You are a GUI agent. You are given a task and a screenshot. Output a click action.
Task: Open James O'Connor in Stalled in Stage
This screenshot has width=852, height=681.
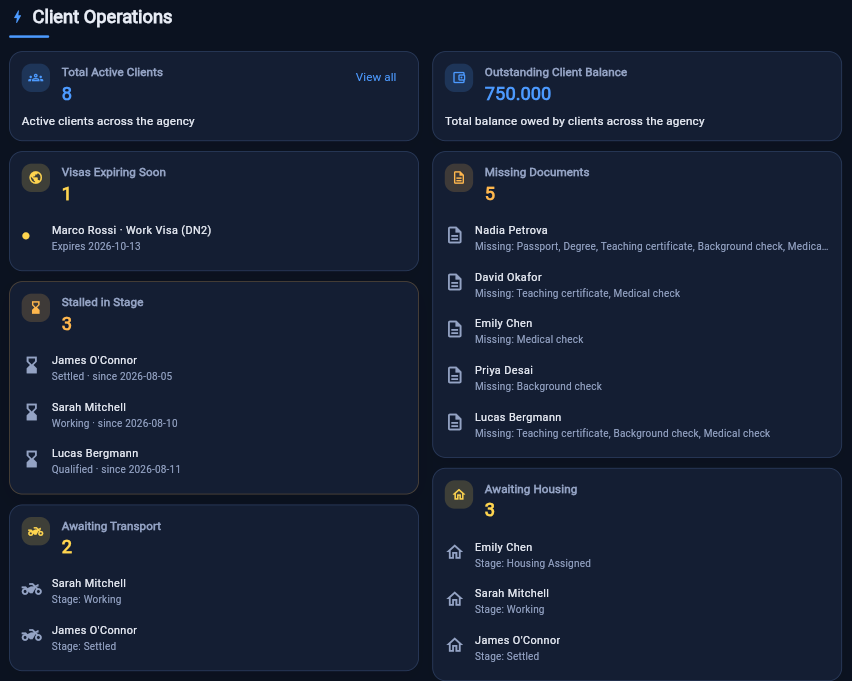click(95, 360)
